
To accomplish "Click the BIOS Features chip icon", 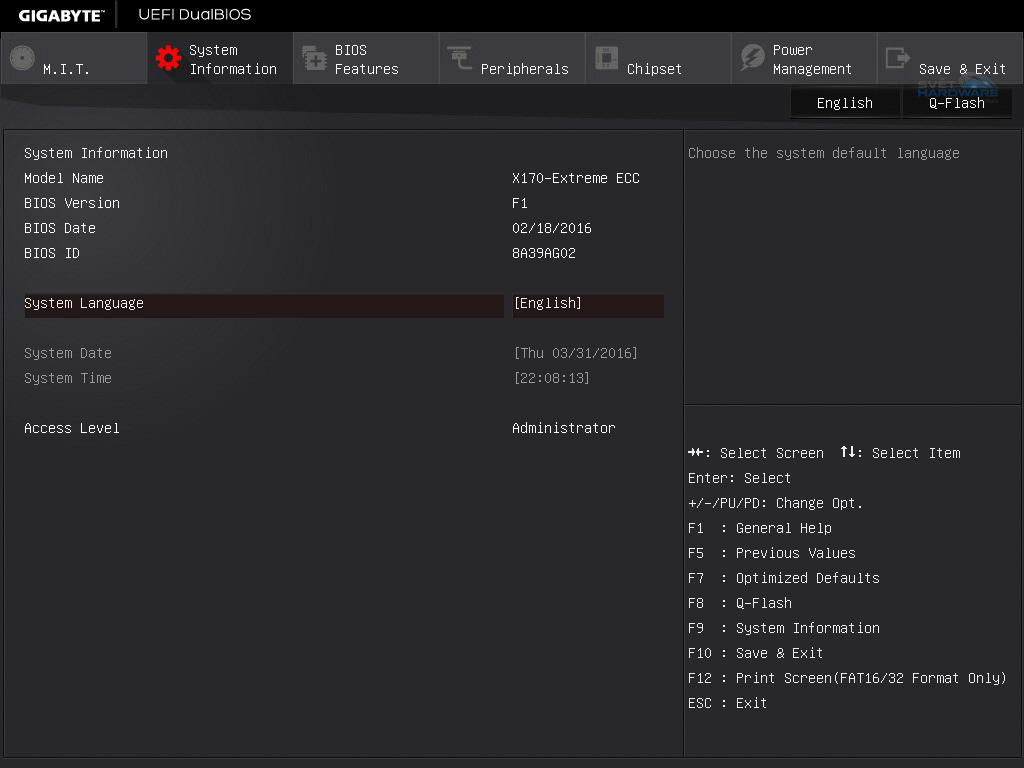I will (314, 59).
